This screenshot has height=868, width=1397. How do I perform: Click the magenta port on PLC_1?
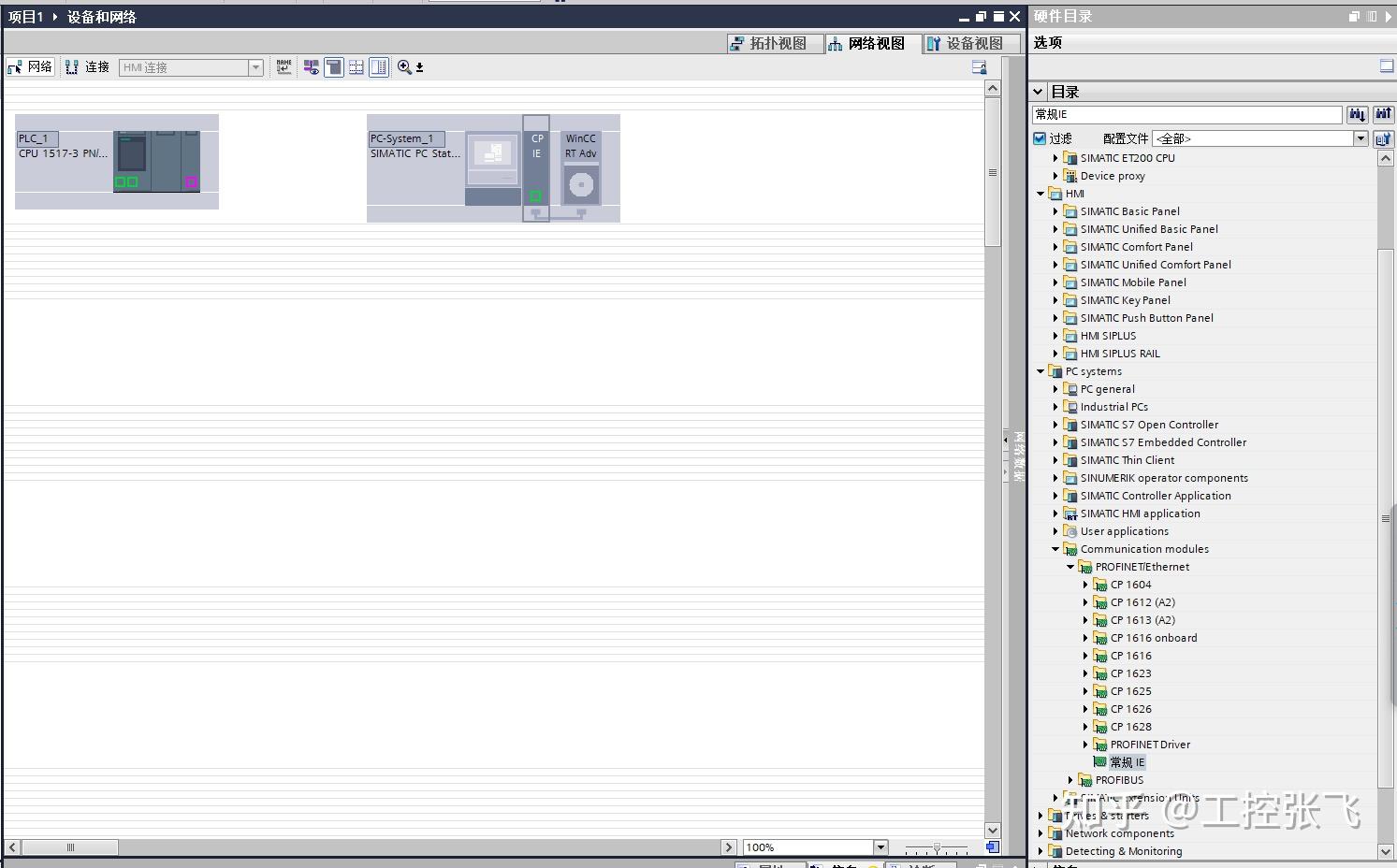pyautogui.click(x=191, y=181)
